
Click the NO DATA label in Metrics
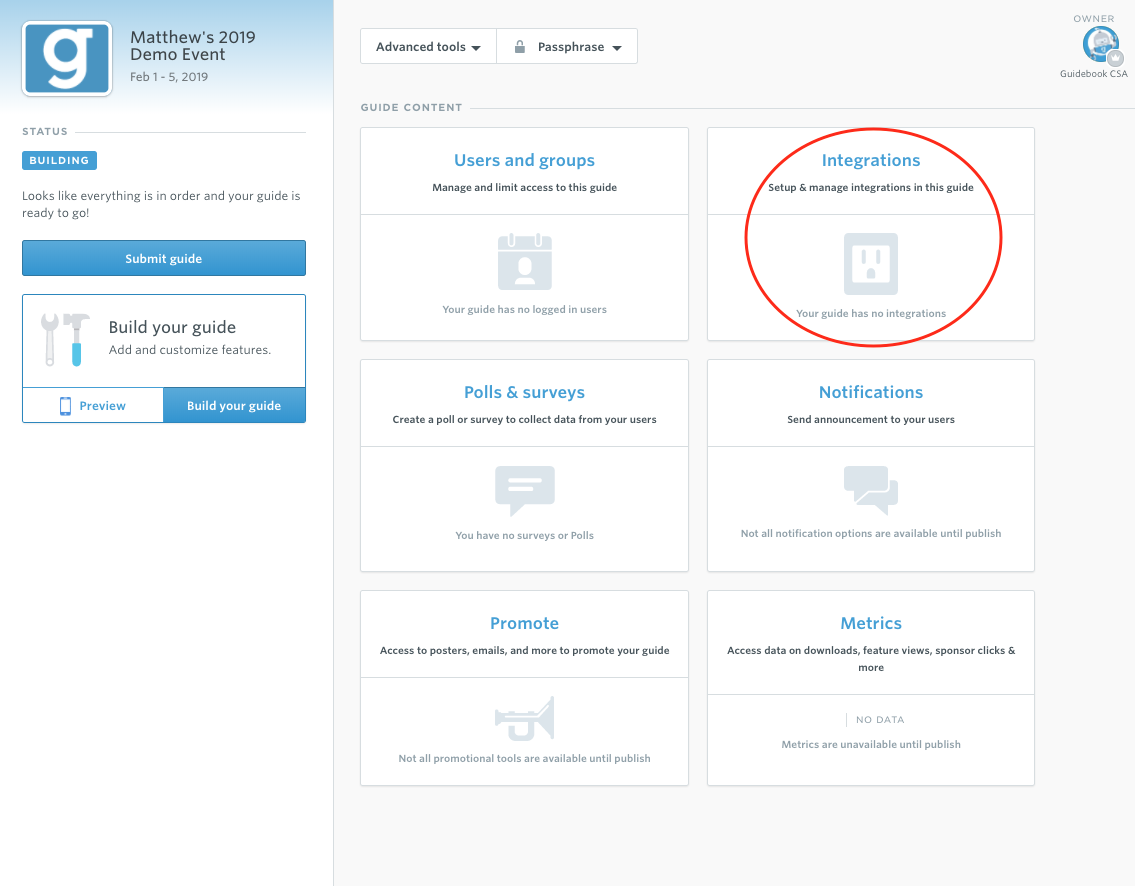(x=879, y=720)
